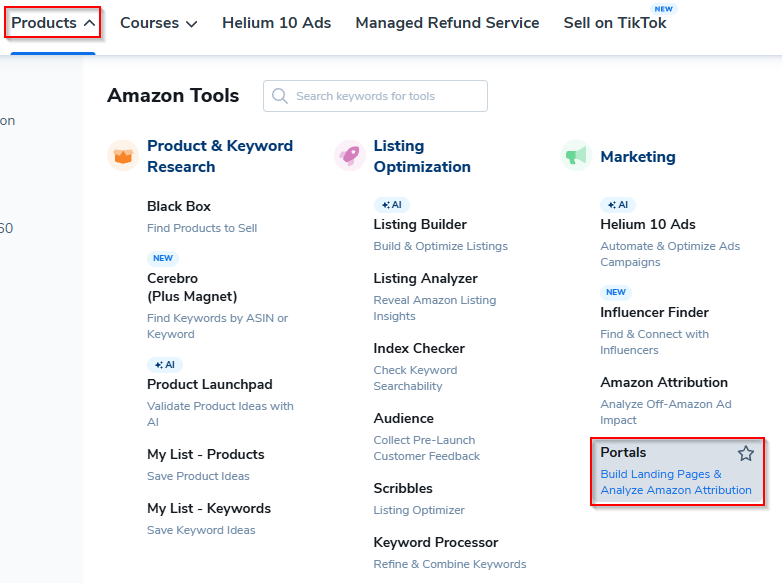Click the Listing Optimization rocket icon
Viewport: 782px width, 583px height.
[350, 156]
